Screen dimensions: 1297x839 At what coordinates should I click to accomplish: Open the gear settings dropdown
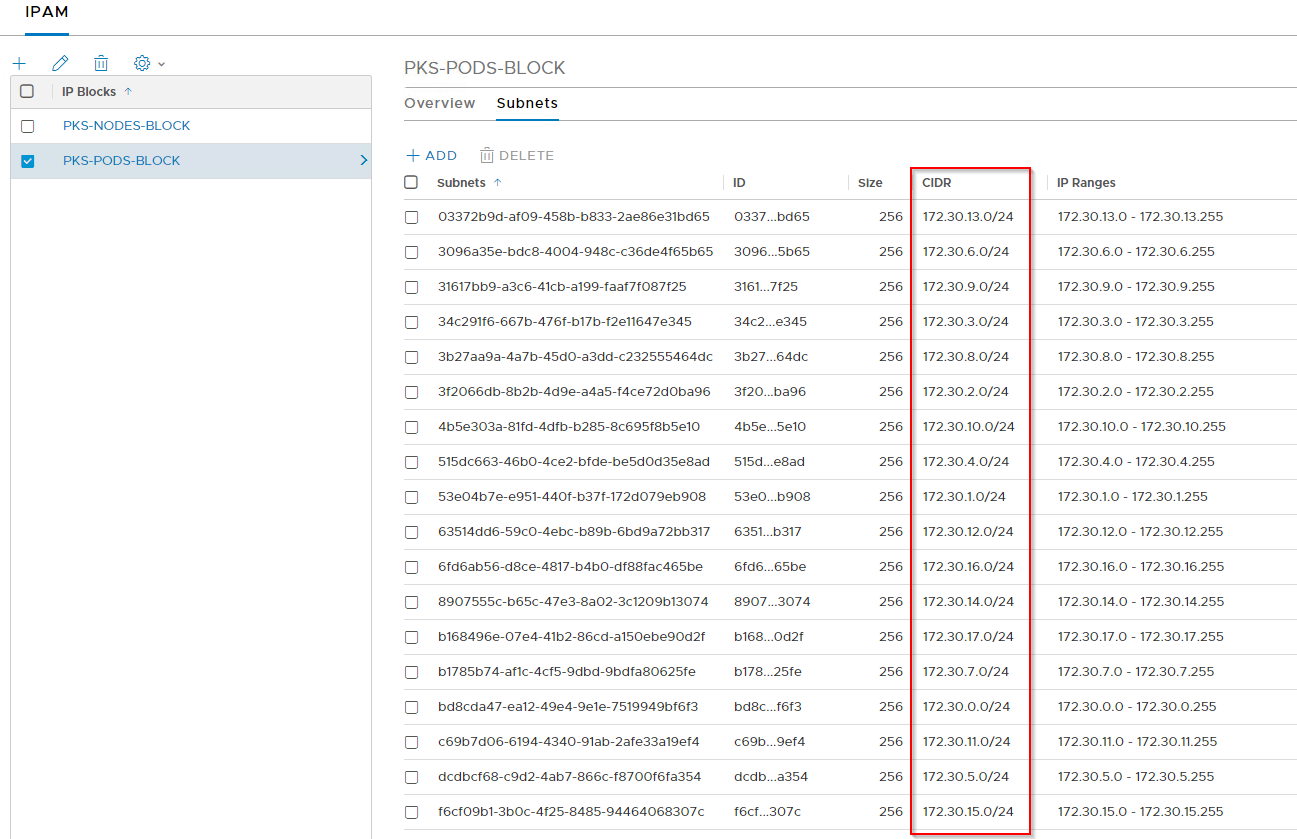[148, 63]
